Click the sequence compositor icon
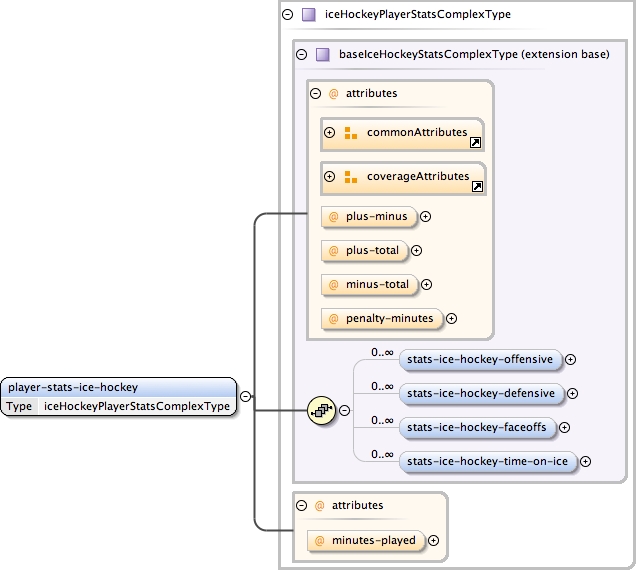Image resolution: width=636 pixels, height=570 pixels. pos(319,409)
